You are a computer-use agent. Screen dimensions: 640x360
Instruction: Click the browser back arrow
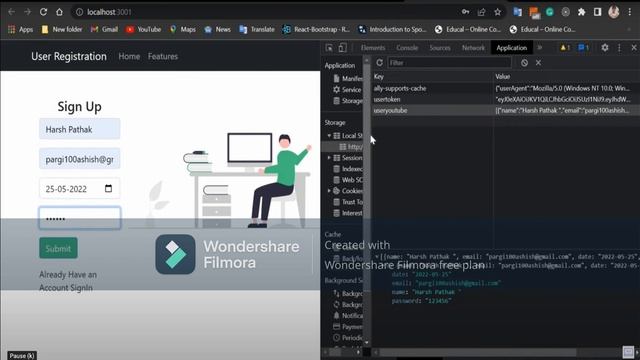(11, 12)
